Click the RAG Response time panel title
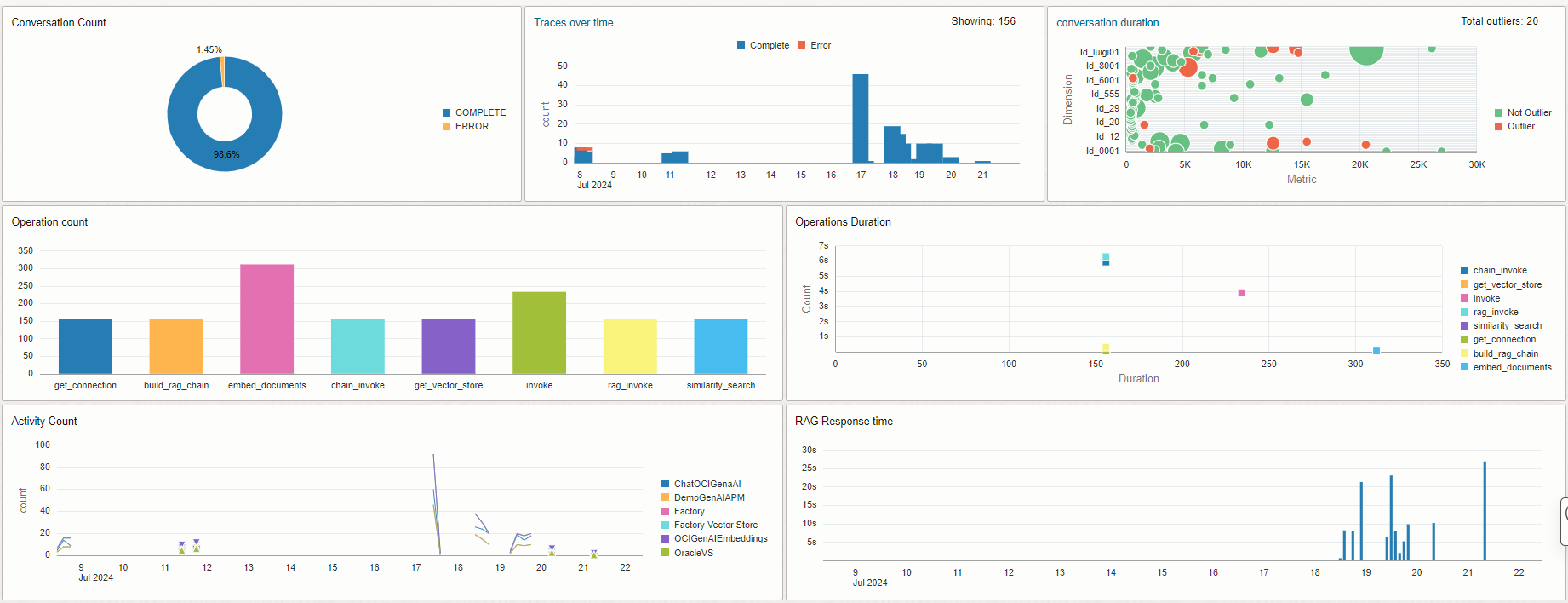This screenshot has height=603, width=1568. [x=844, y=422]
